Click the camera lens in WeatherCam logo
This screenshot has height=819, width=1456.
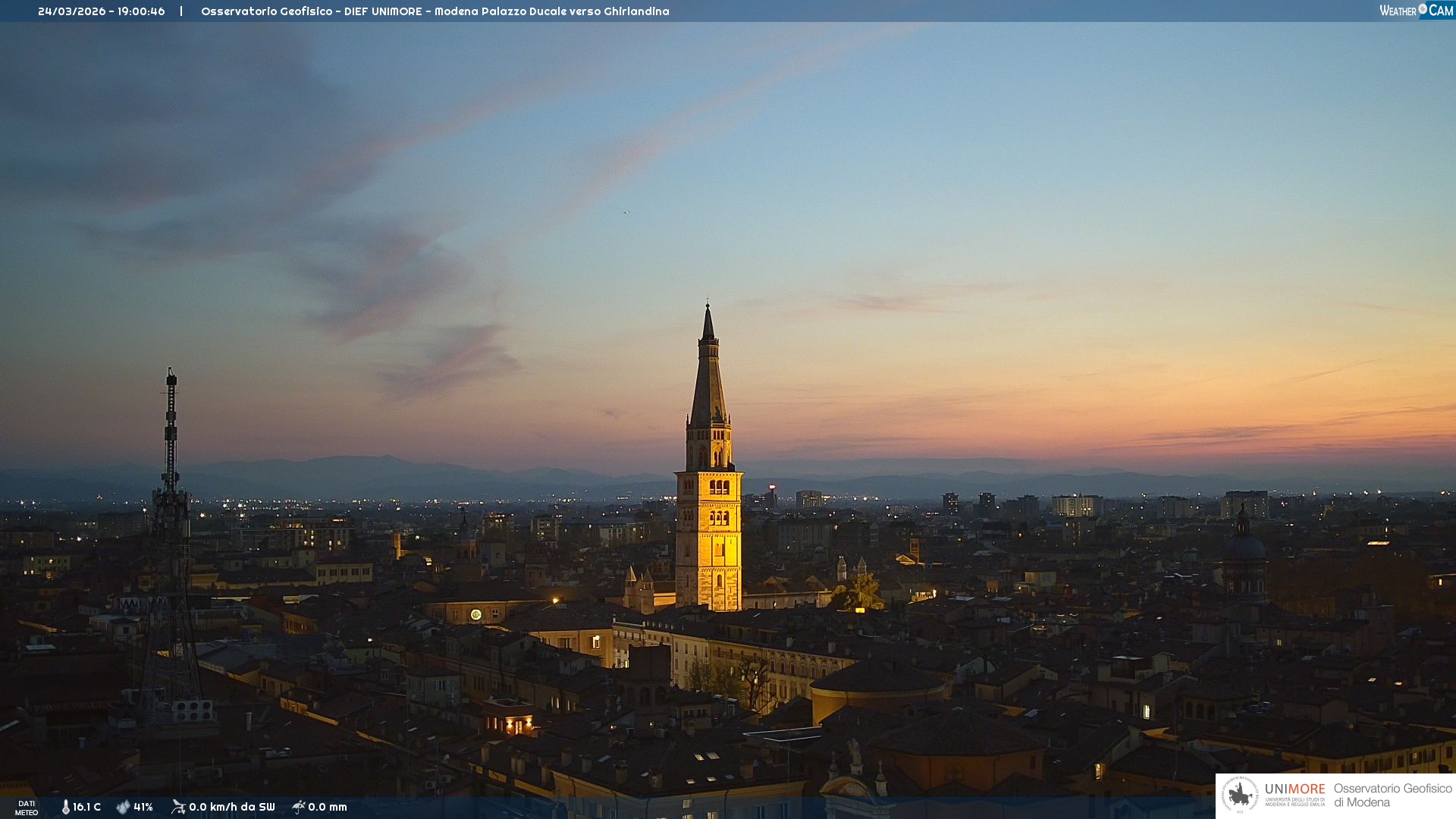point(1423,8)
